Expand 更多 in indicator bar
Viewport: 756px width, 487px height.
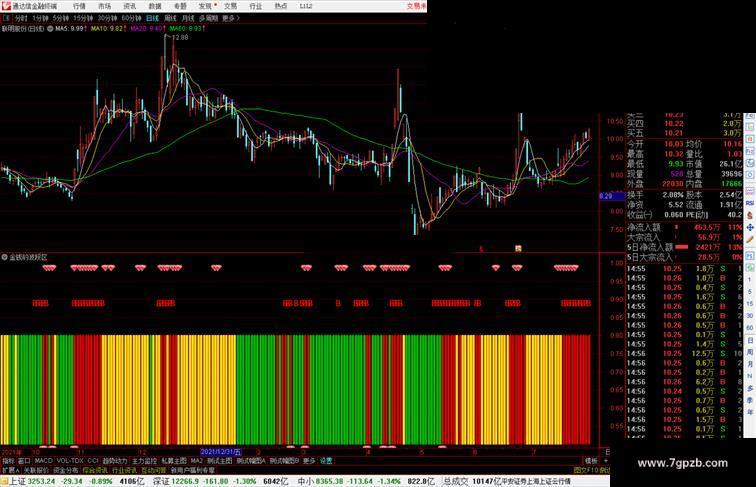coord(309,461)
